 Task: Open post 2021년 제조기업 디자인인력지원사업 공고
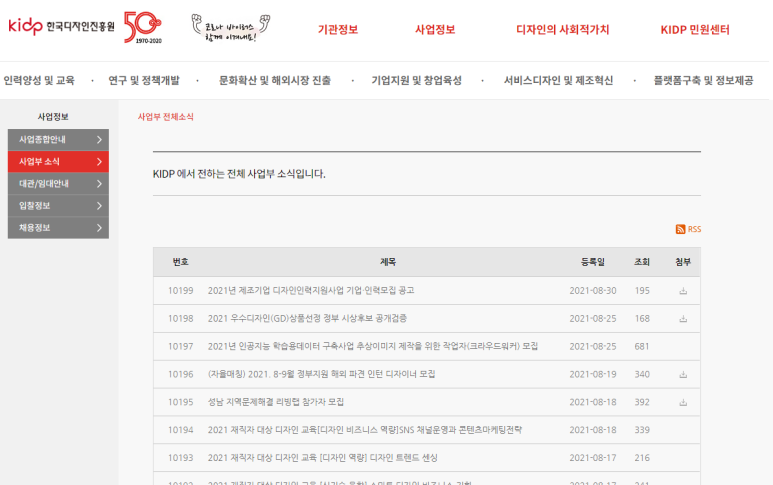(x=311, y=291)
